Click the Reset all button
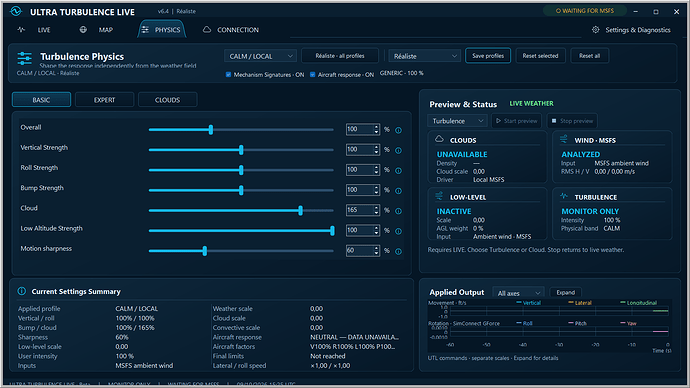 point(590,56)
